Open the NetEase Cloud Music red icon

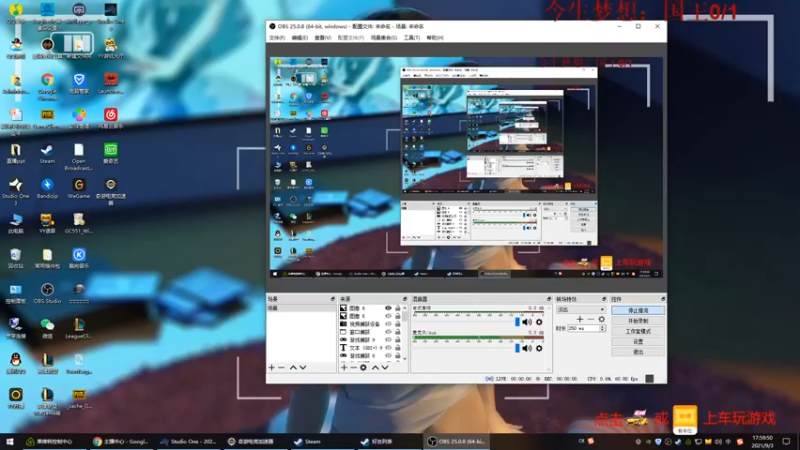coord(111,118)
